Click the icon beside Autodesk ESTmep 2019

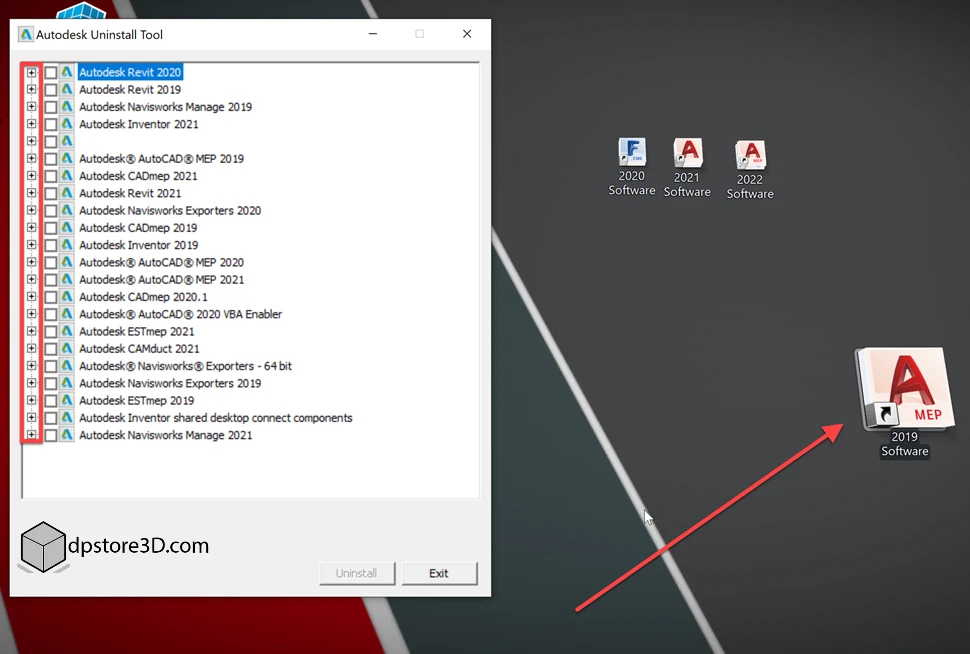click(x=67, y=401)
